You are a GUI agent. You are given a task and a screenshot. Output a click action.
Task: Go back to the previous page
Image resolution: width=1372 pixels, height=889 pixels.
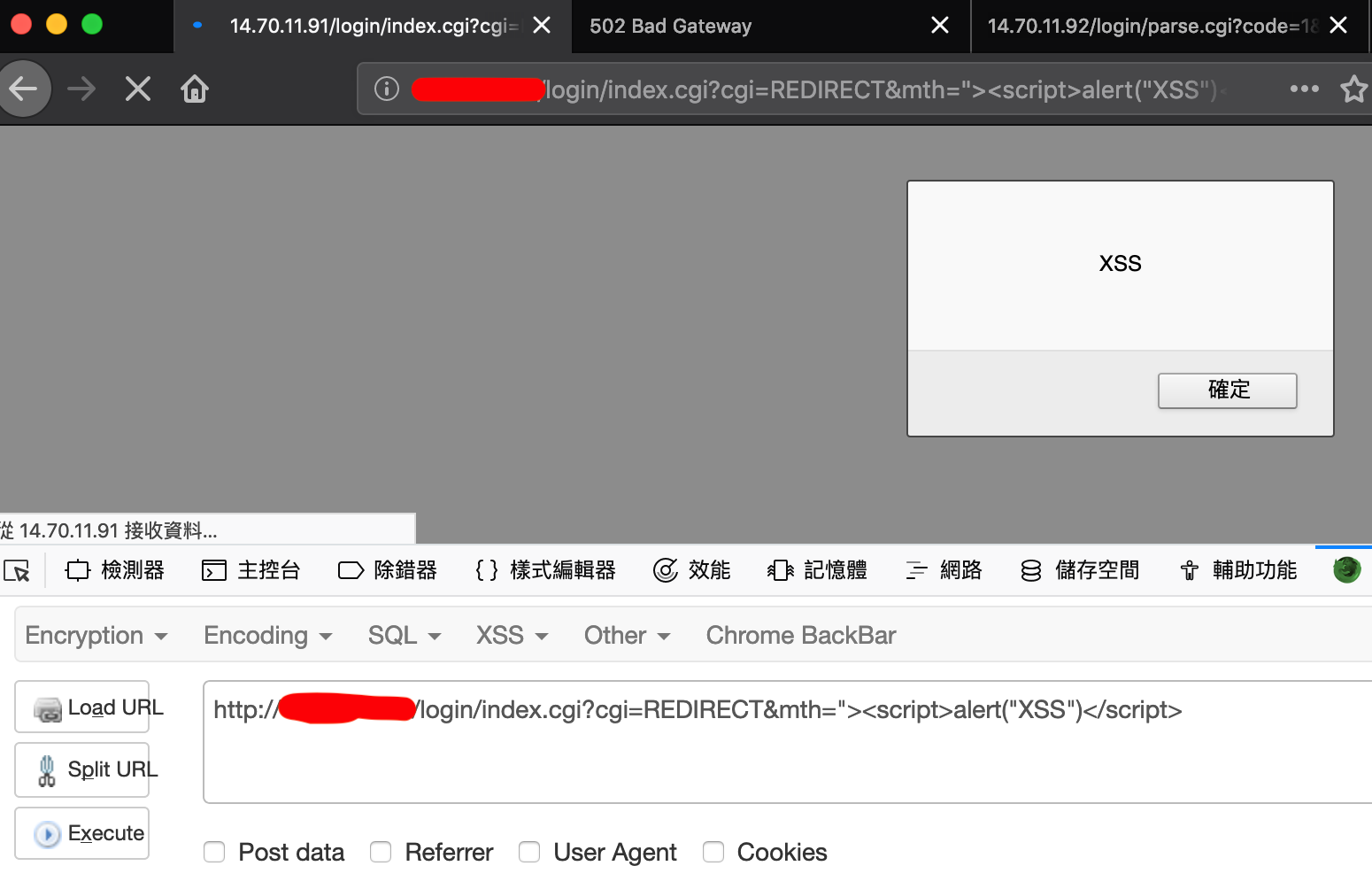[23, 89]
